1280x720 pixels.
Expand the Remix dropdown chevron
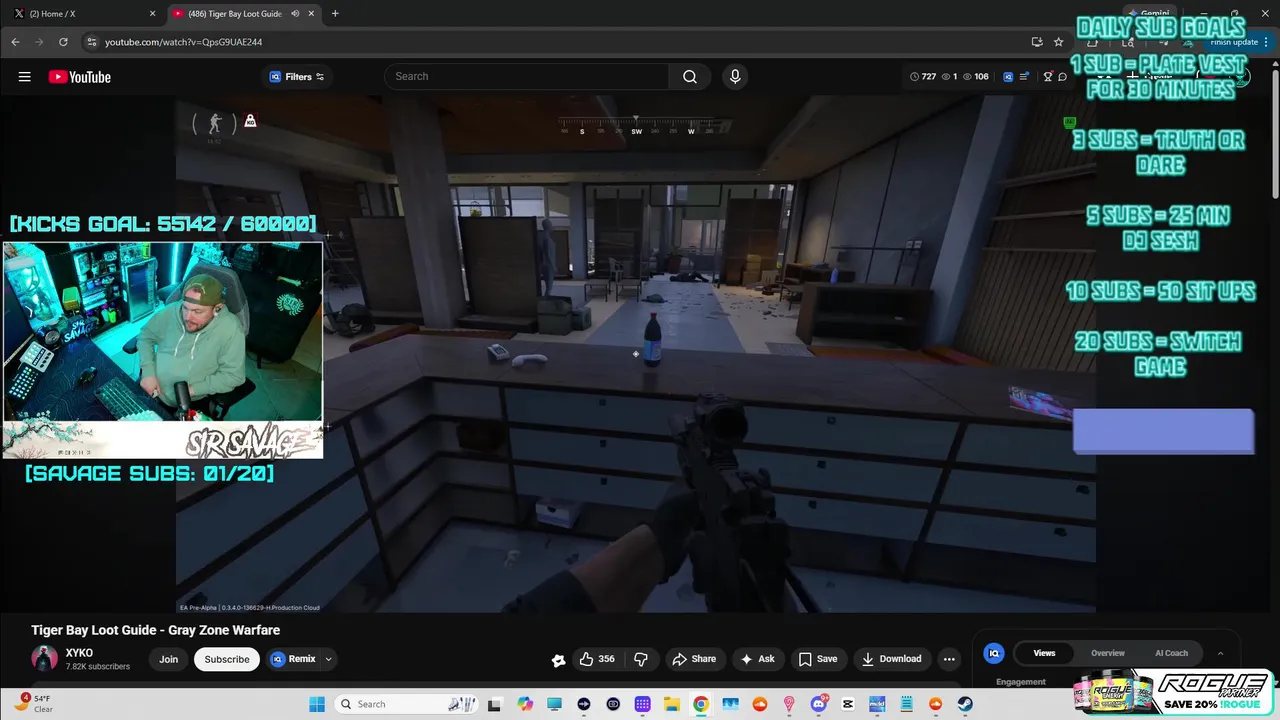328,659
